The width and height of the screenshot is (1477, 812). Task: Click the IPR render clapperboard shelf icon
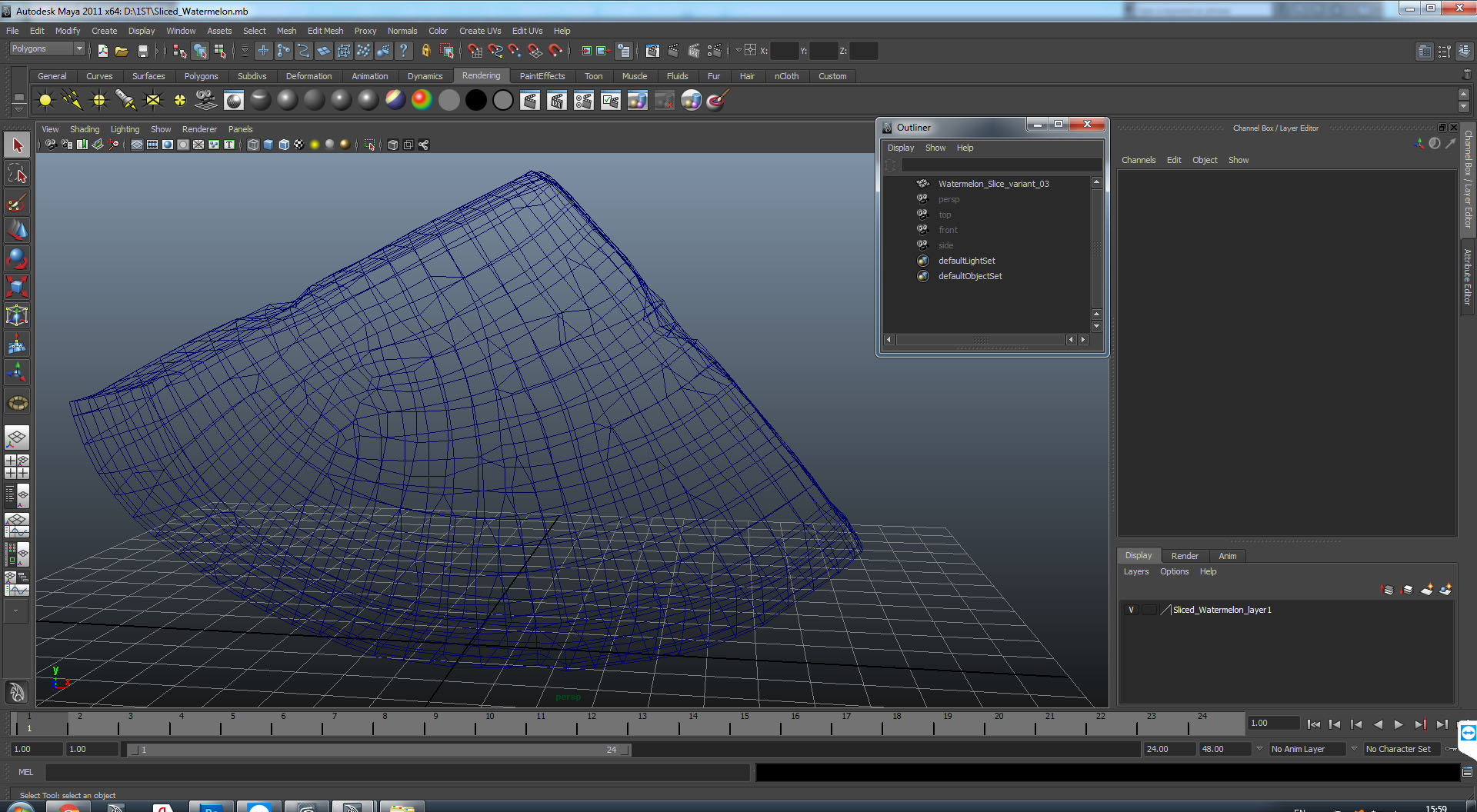tap(556, 101)
